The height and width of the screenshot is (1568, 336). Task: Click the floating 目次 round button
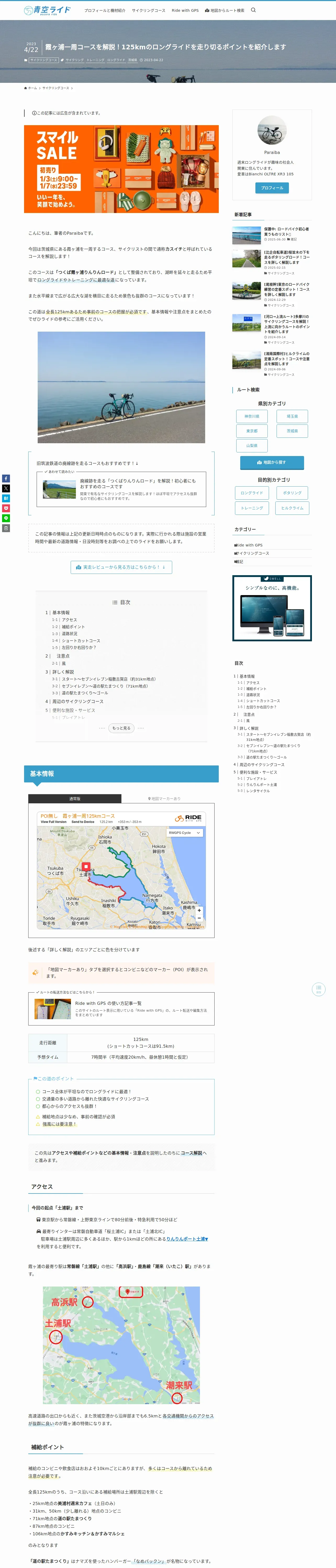(318, 989)
